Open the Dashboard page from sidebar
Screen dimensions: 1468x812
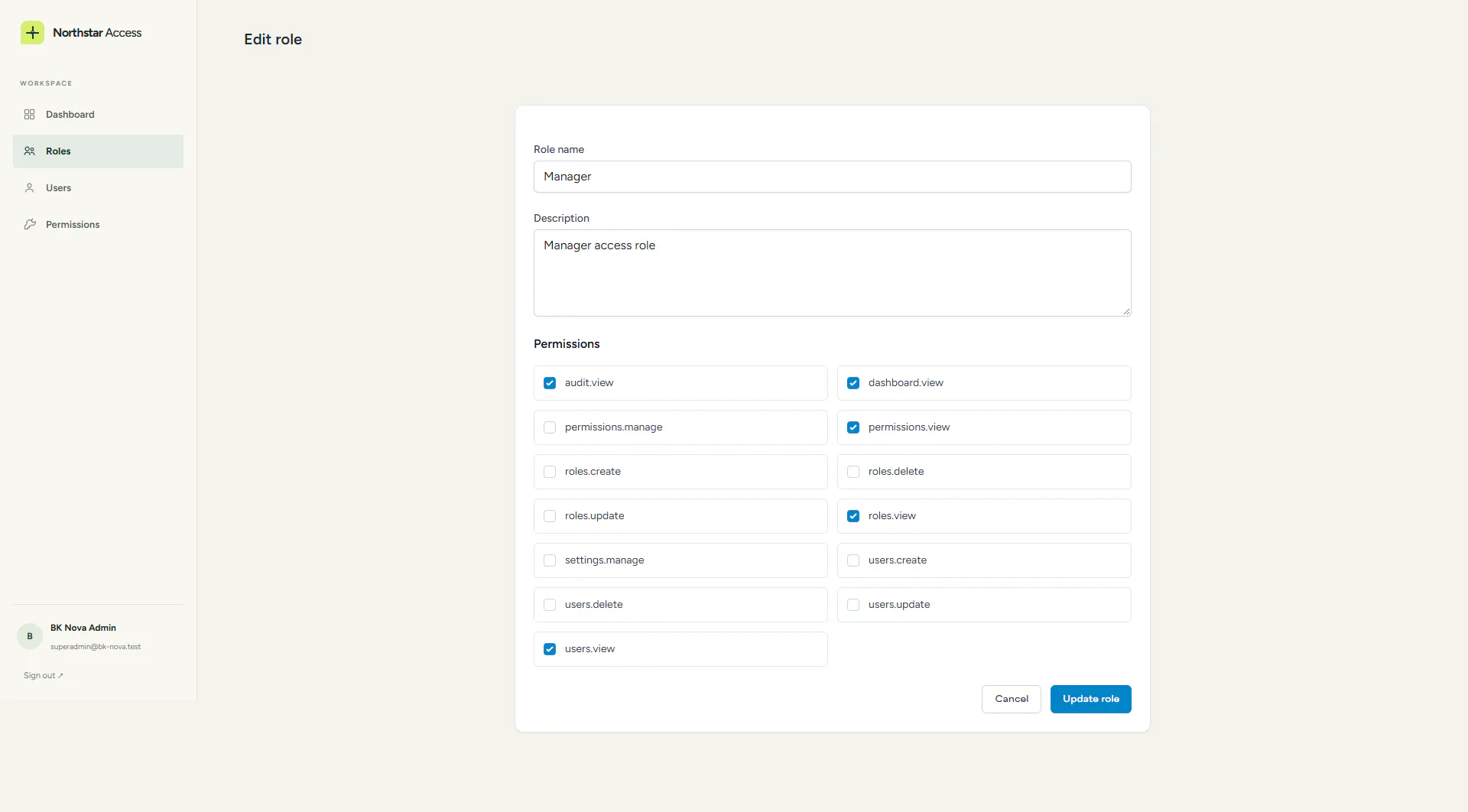98,115
